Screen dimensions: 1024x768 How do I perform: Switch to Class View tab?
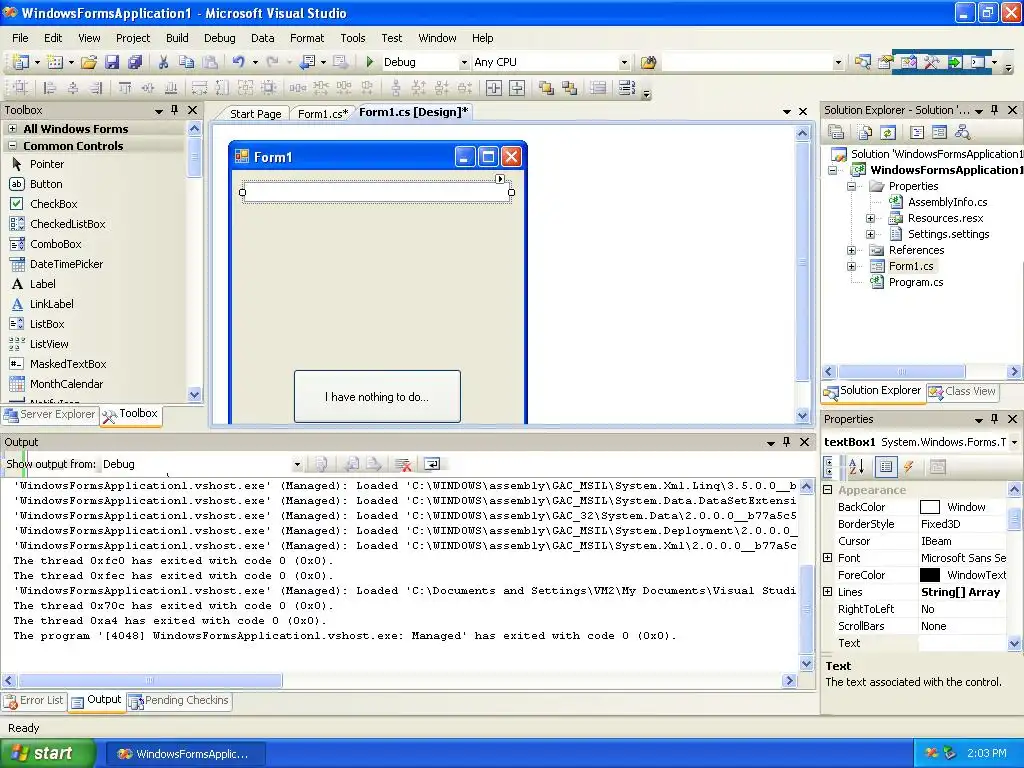[963, 391]
